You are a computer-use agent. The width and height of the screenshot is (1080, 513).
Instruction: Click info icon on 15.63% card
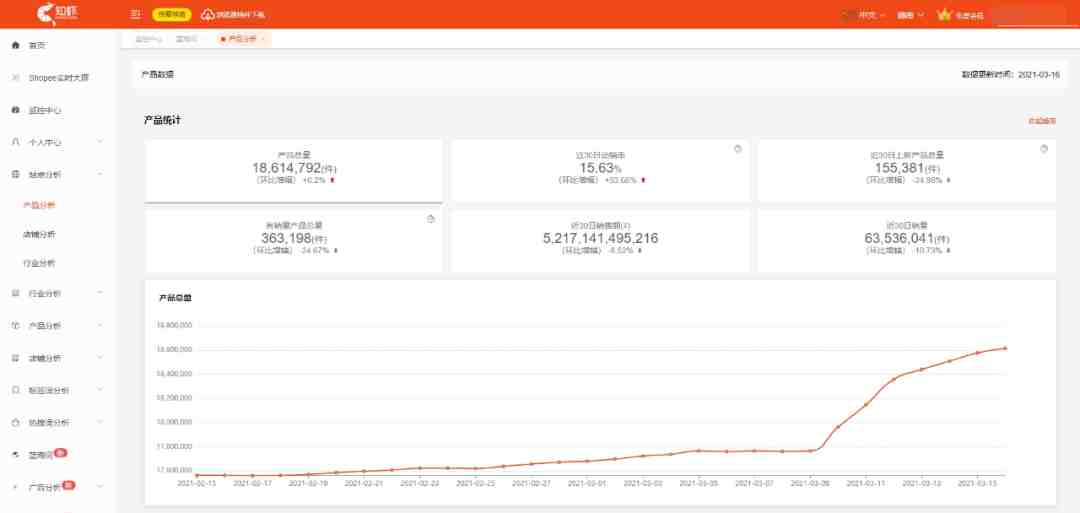pyautogui.click(x=738, y=149)
